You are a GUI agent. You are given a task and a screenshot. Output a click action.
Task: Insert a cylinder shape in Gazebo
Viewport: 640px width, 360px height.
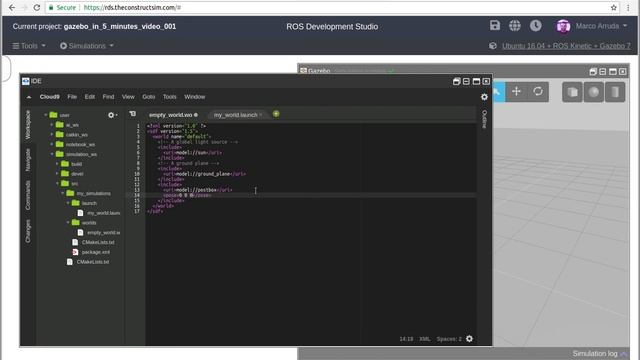click(615, 92)
